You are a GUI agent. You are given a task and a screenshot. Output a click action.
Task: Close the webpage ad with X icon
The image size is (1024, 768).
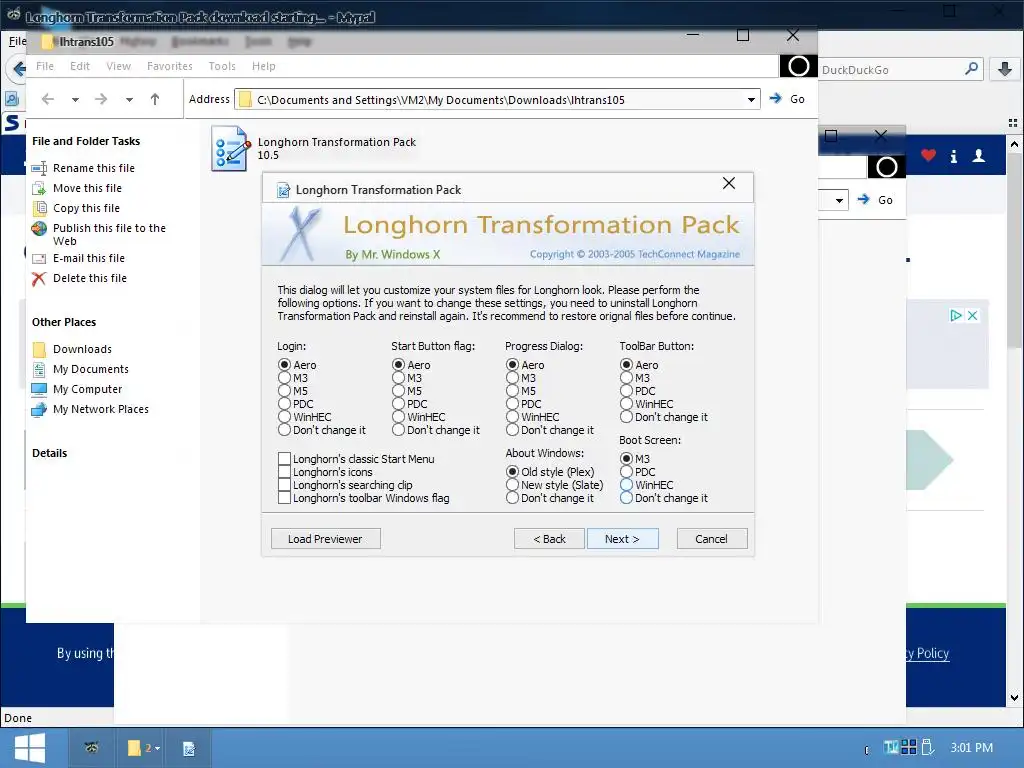[972, 315]
